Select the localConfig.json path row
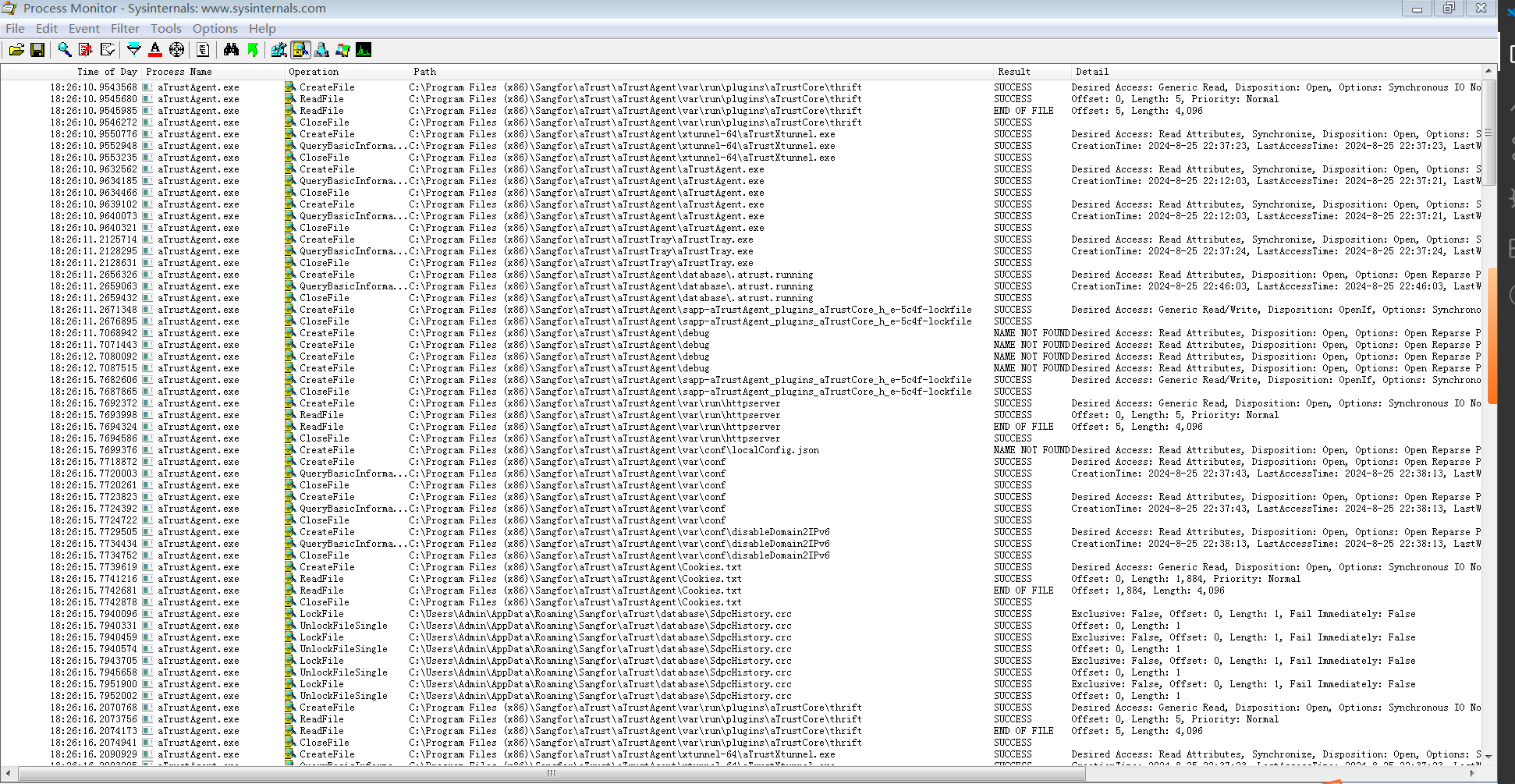This screenshot has width=1515, height=784. (614, 450)
